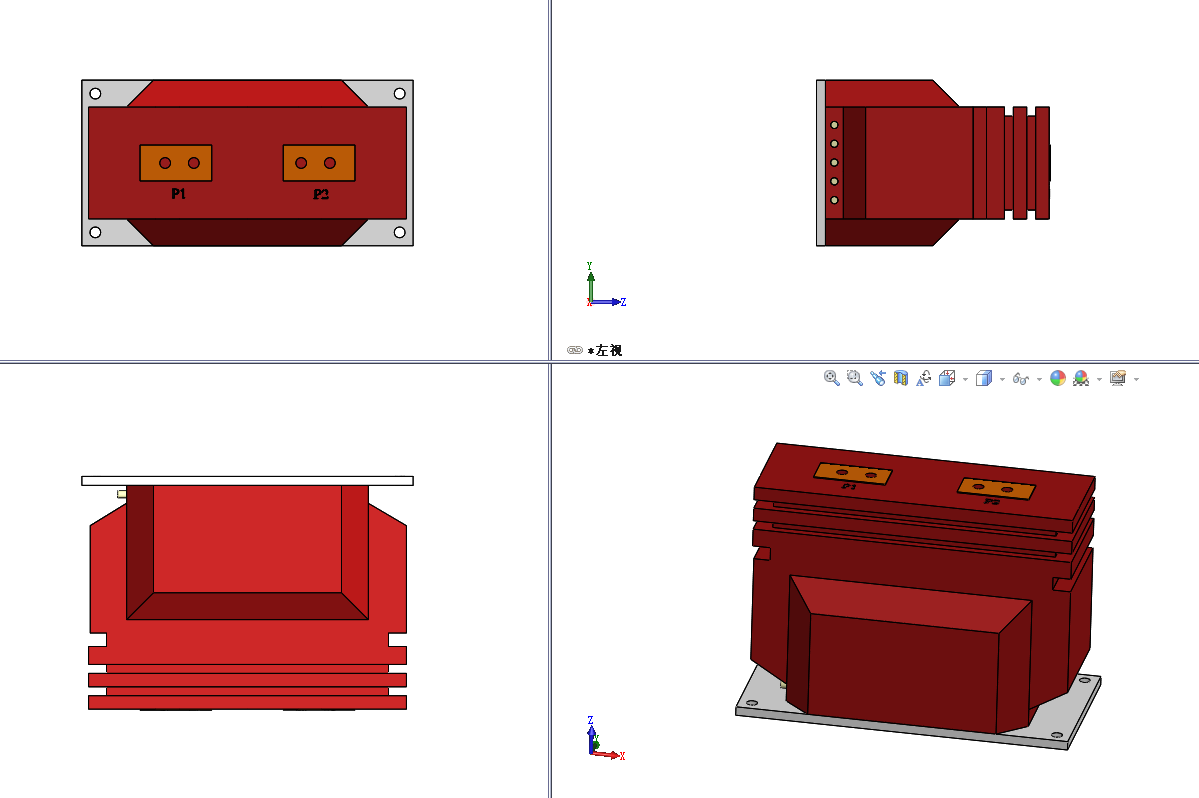
Task: Click the XZ coordinate triad in isometric view
Action: [606, 738]
